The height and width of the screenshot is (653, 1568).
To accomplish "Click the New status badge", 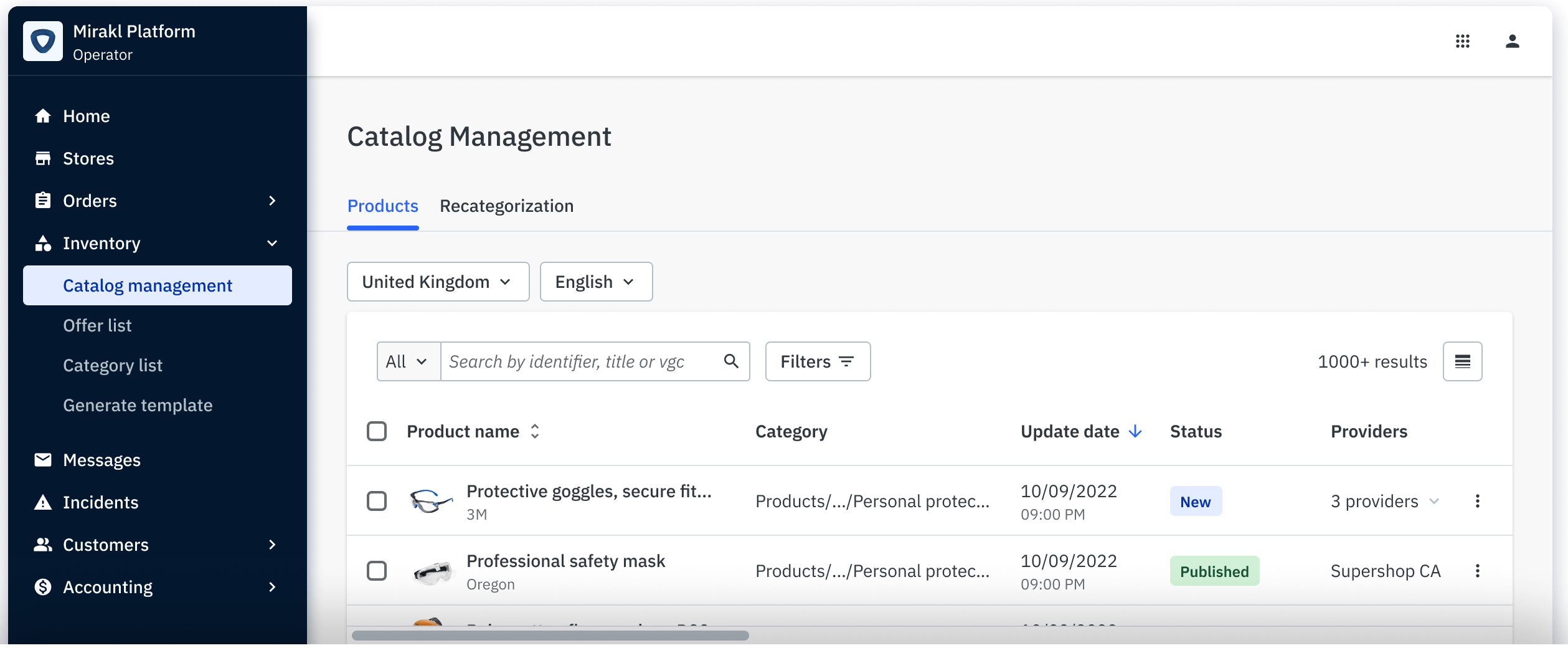I will (1196, 502).
